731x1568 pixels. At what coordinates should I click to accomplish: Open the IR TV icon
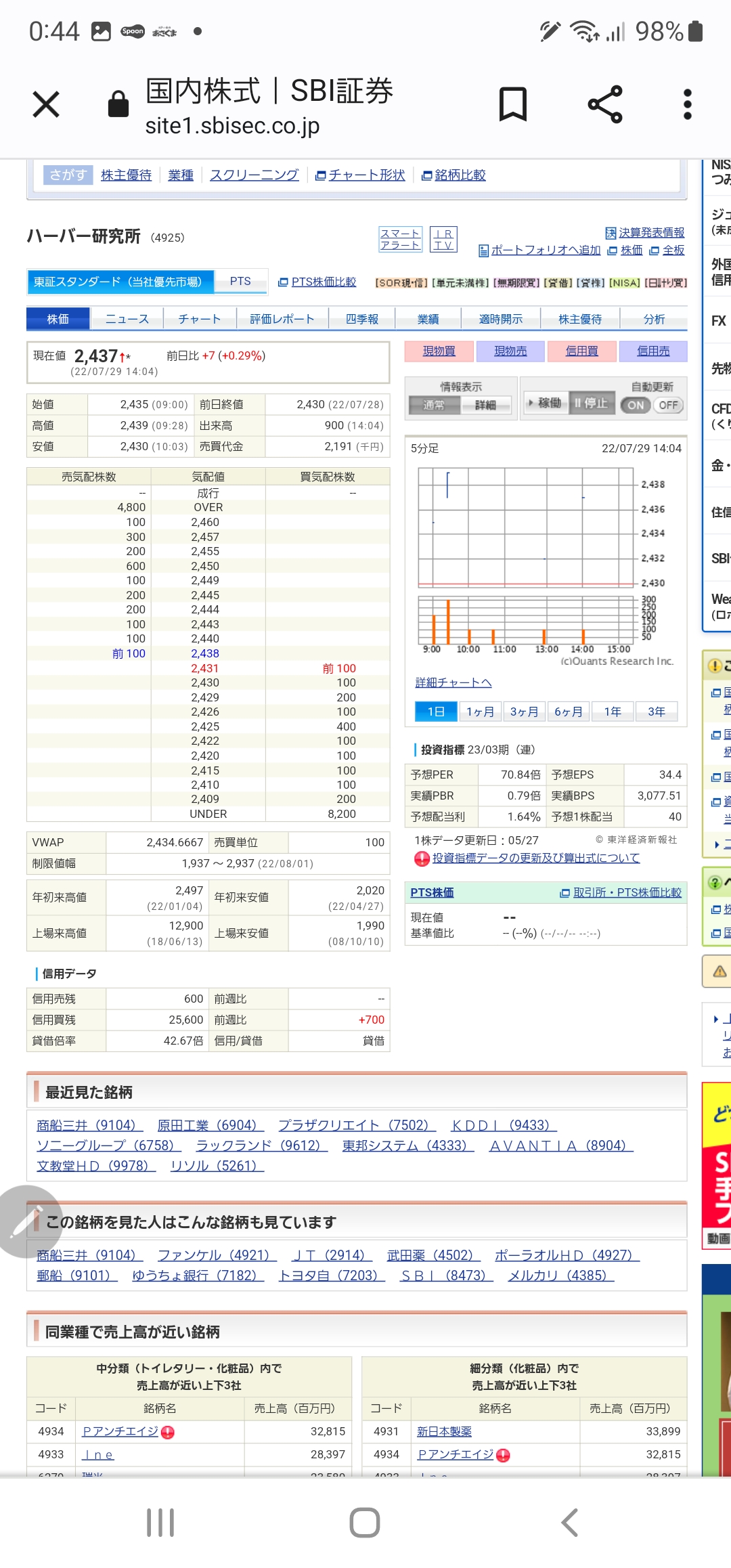443,239
